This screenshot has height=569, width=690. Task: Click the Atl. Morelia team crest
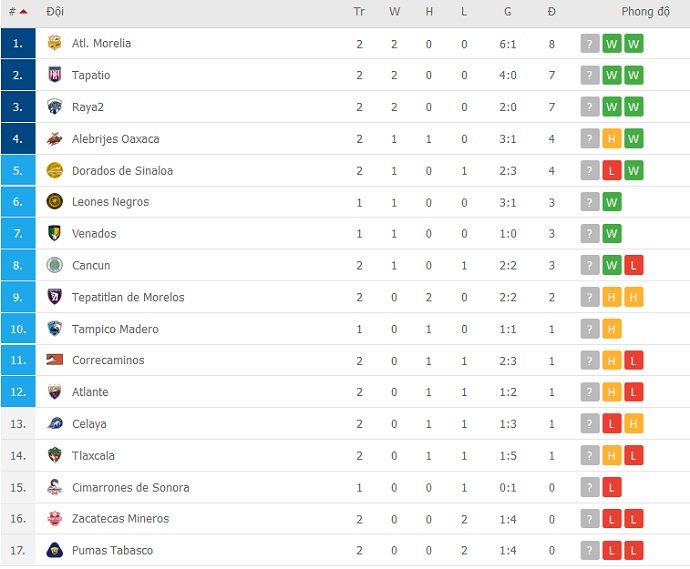click(x=55, y=43)
